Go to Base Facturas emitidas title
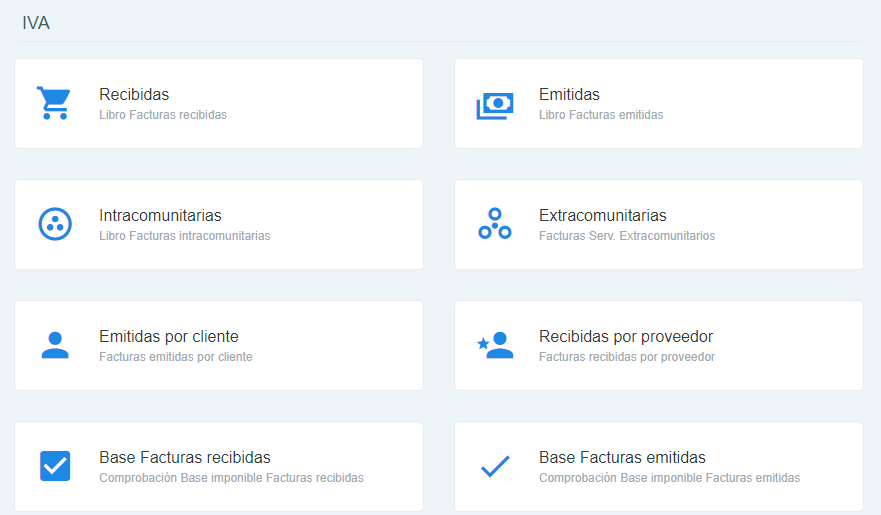Image resolution: width=881 pixels, height=515 pixels. [x=622, y=458]
